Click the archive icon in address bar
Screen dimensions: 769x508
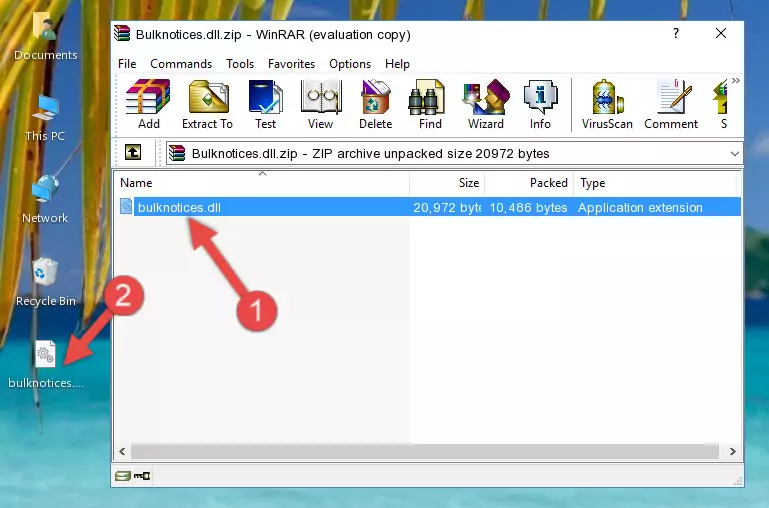(x=177, y=153)
